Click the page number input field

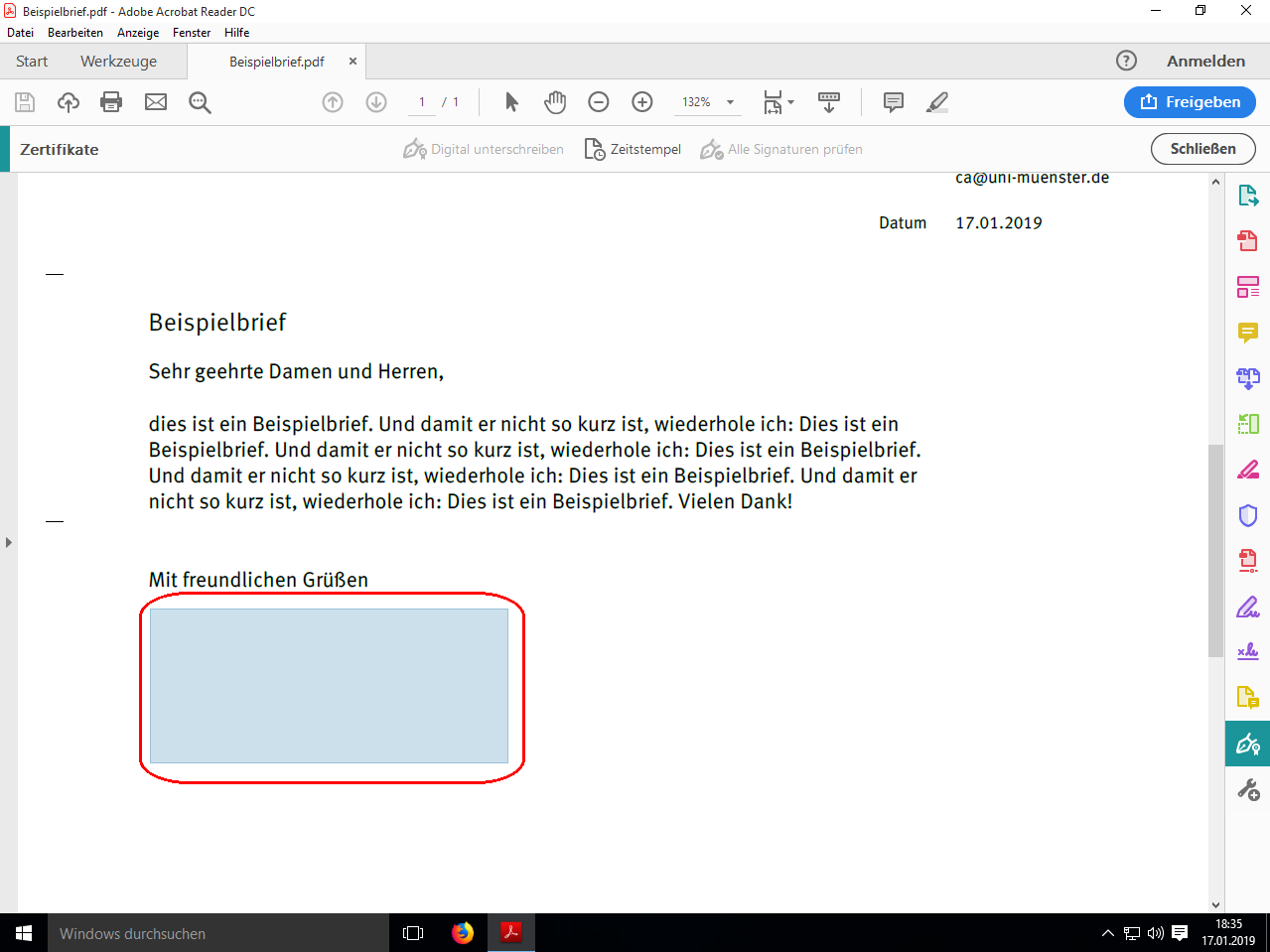(422, 102)
